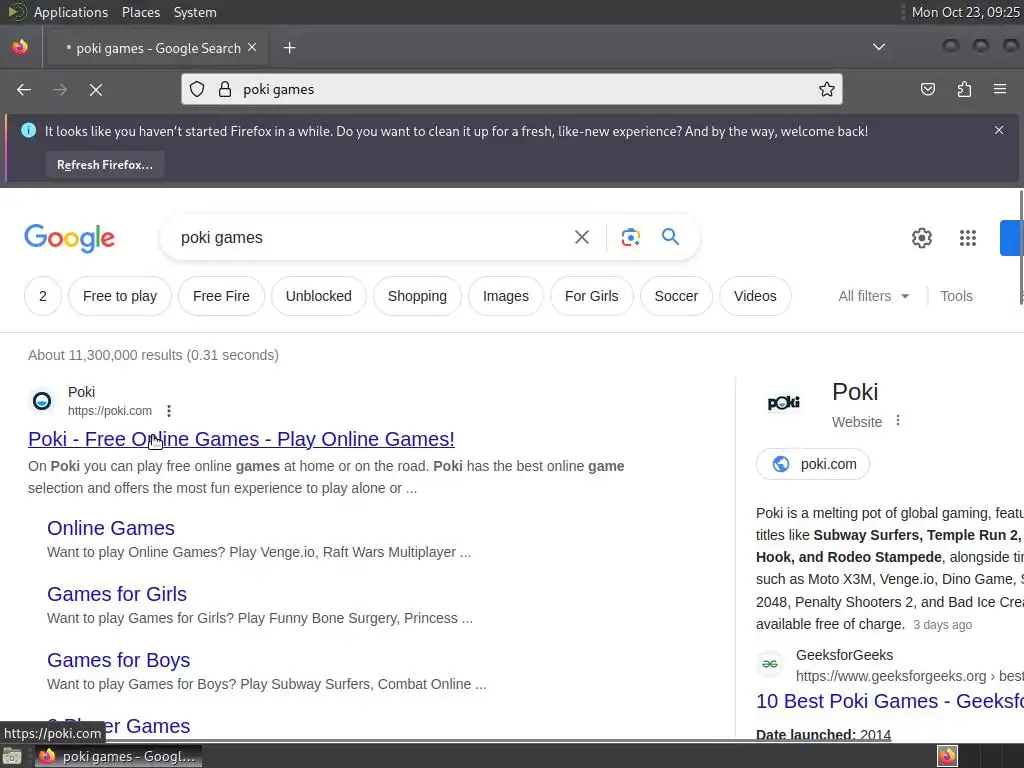Image resolution: width=1024 pixels, height=768 pixels.
Task: Open the Games for Boys sitelink
Action: (119, 660)
